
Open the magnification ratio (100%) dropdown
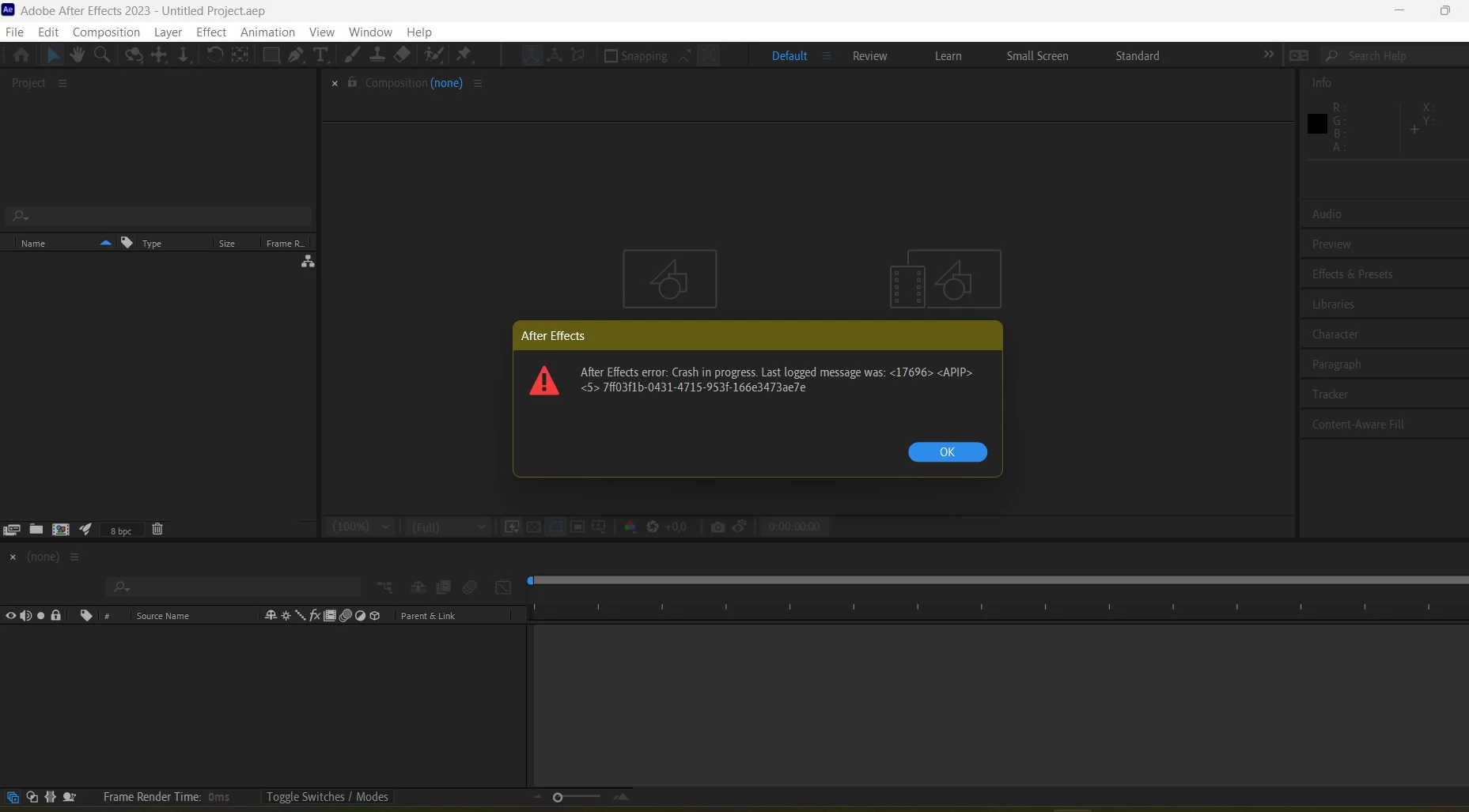pyautogui.click(x=362, y=527)
